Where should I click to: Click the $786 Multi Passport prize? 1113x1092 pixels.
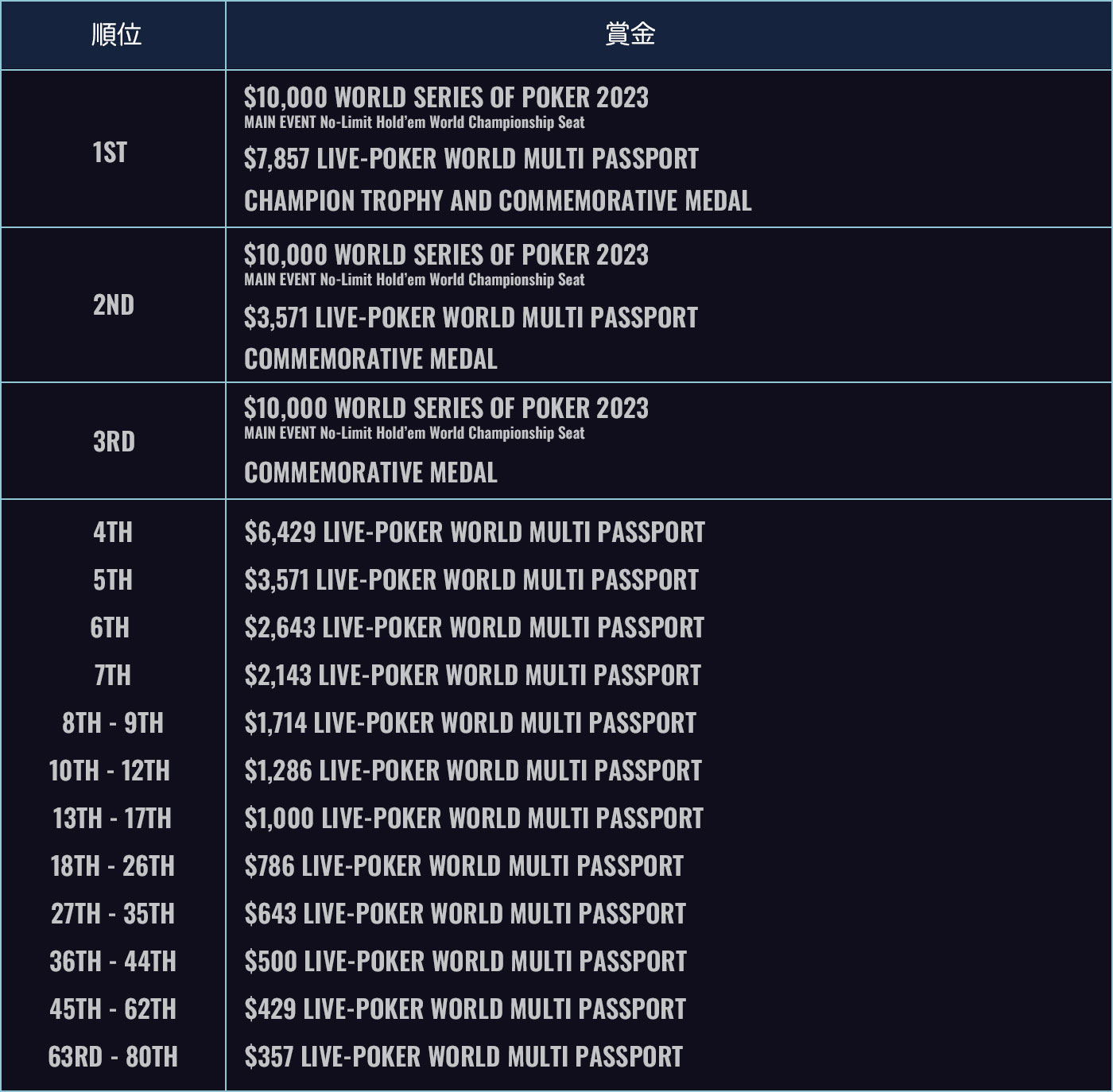coord(463,865)
